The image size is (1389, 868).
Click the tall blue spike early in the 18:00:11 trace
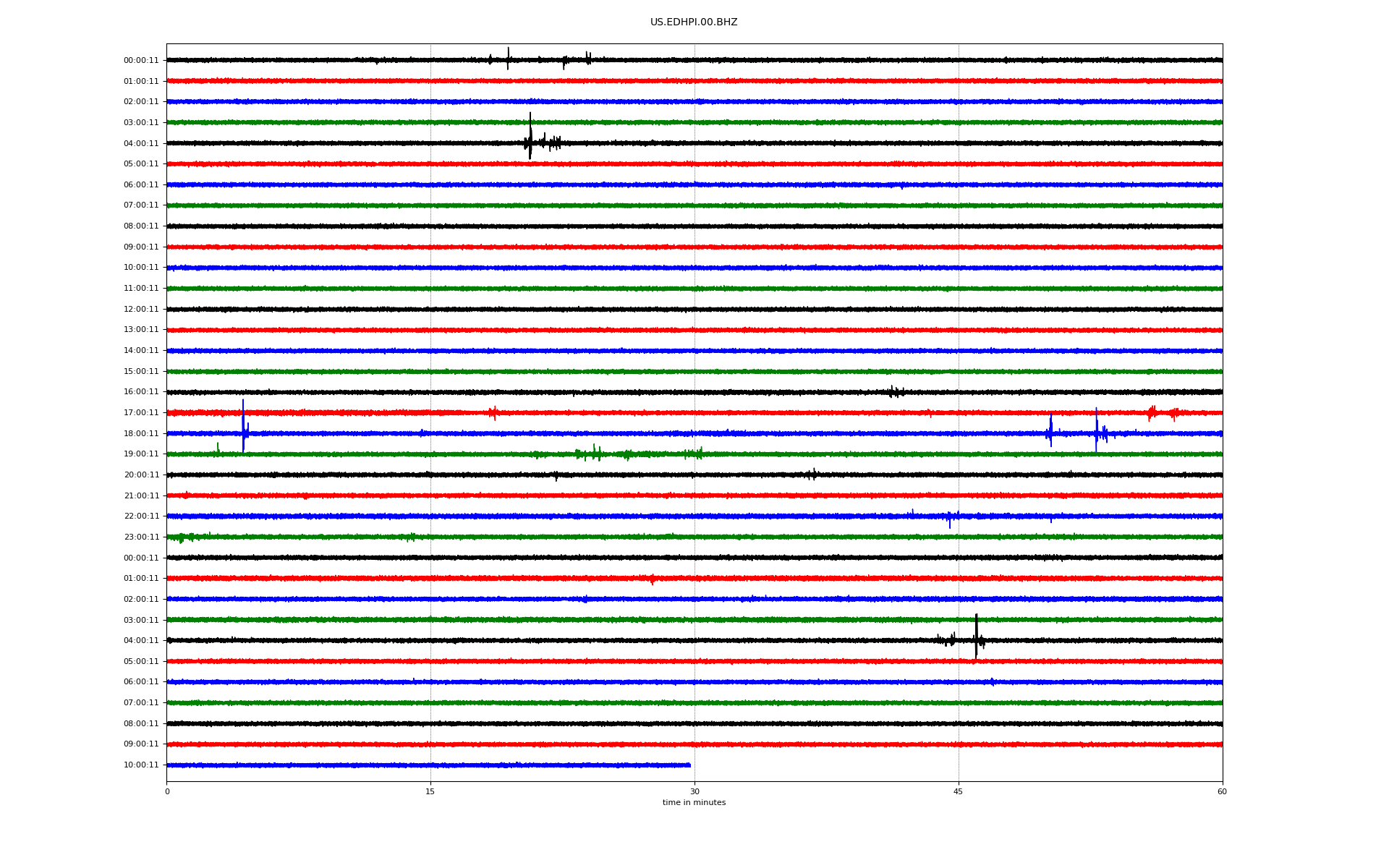point(243,427)
